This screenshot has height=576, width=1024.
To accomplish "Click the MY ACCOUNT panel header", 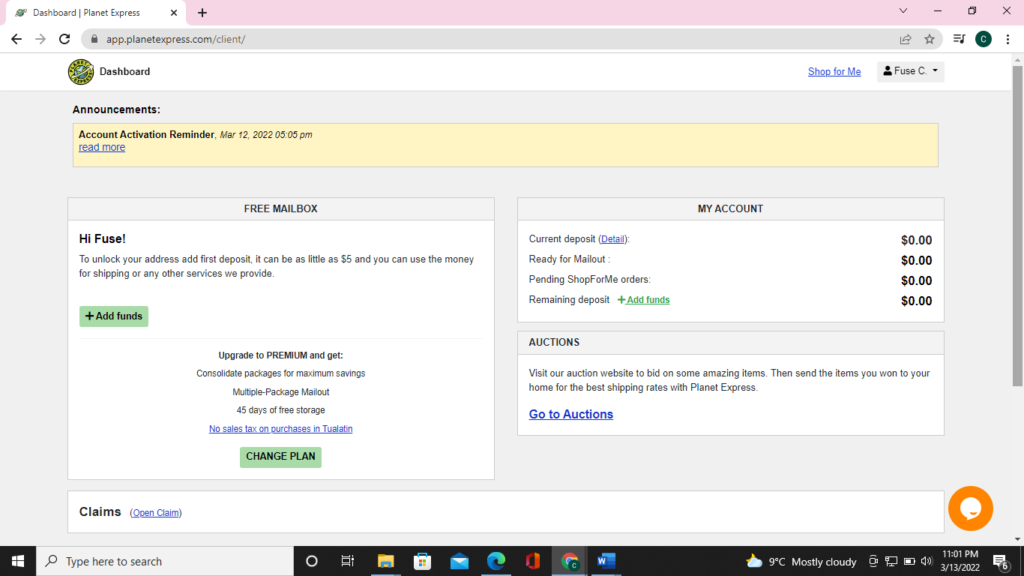I will click(x=730, y=209).
